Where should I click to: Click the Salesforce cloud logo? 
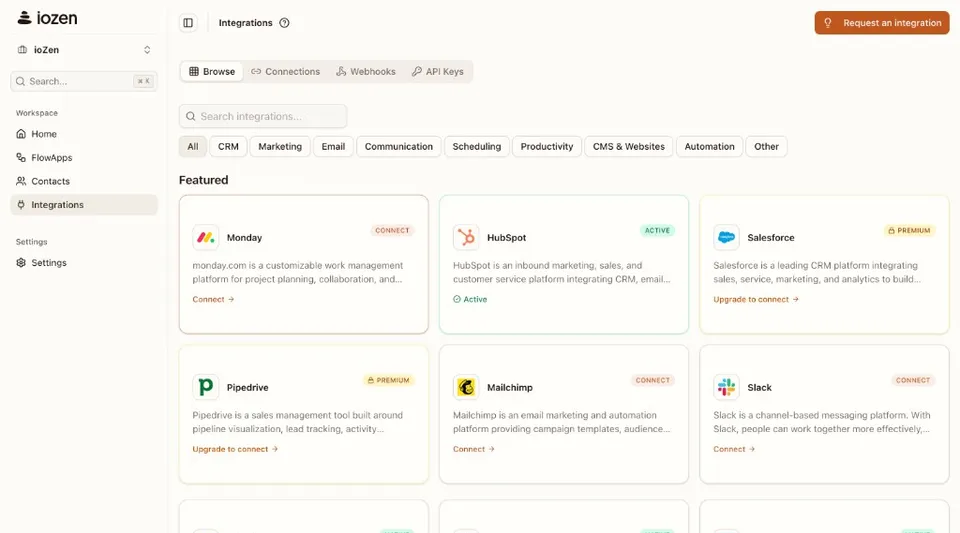point(726,237)
